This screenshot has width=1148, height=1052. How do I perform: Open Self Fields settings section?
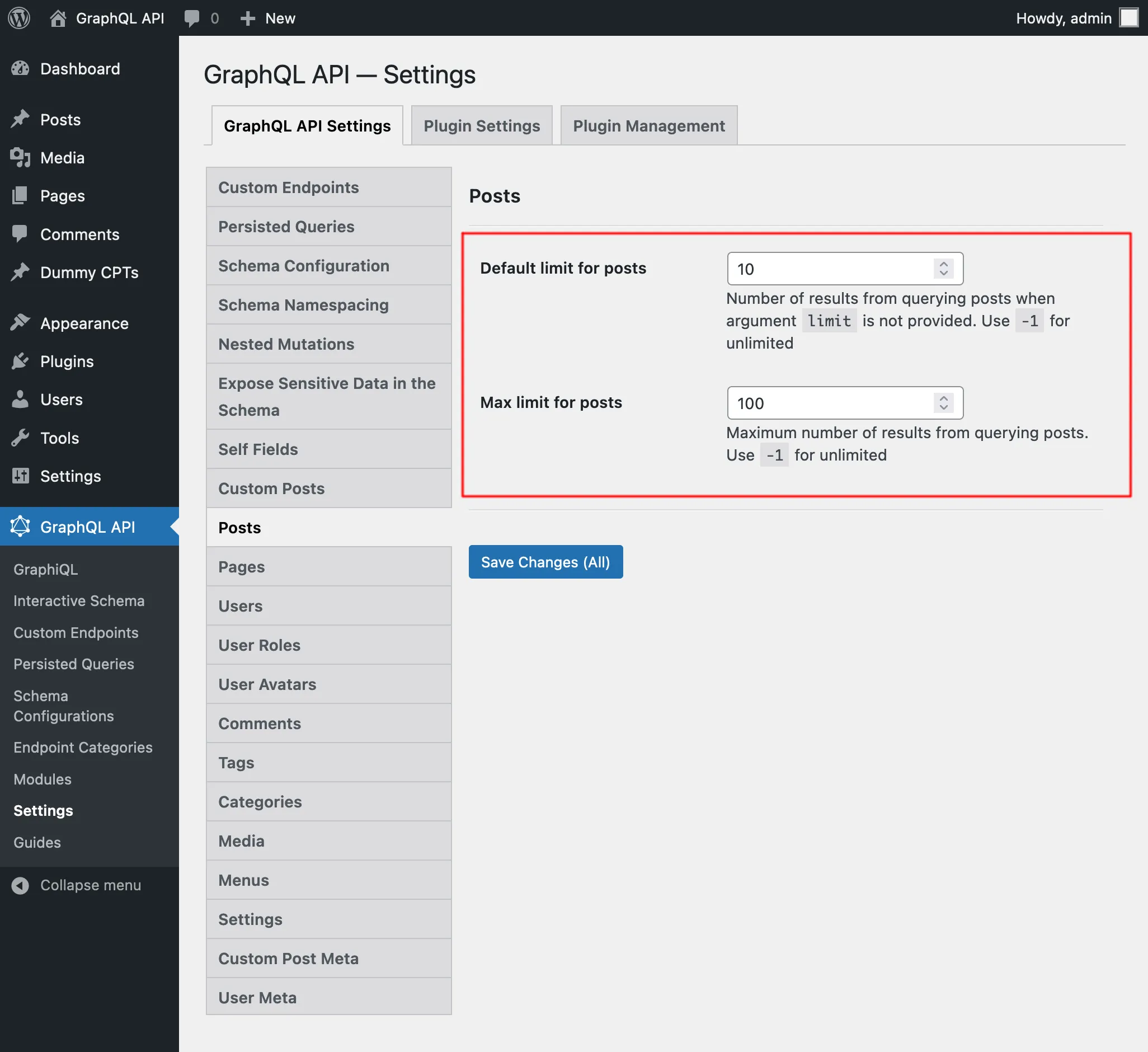pyautogui.click(x=328, y=449)
